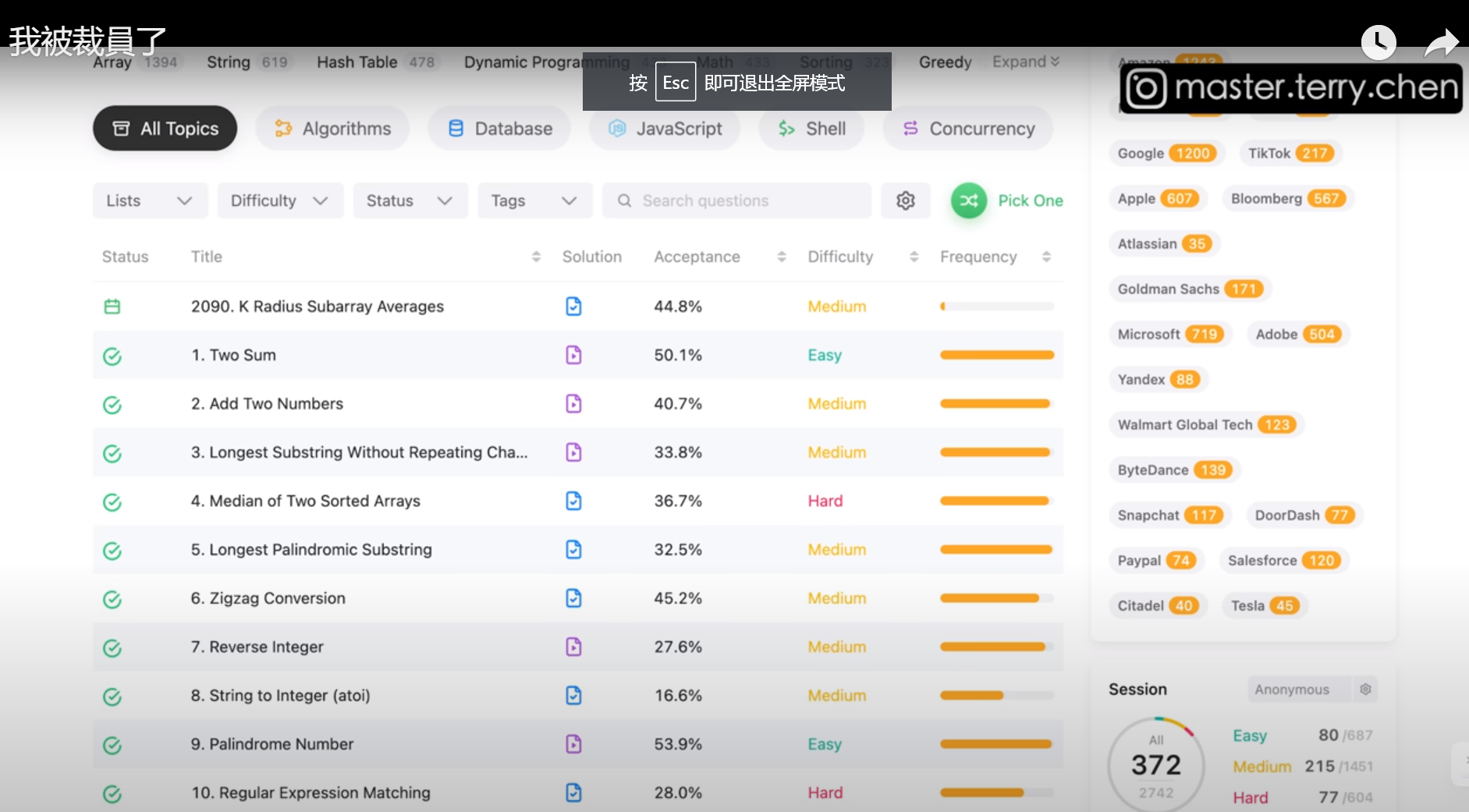This screenshot has width=1469, height=812.
Task: Sort by Title column arrows
Action: (536, 257)
